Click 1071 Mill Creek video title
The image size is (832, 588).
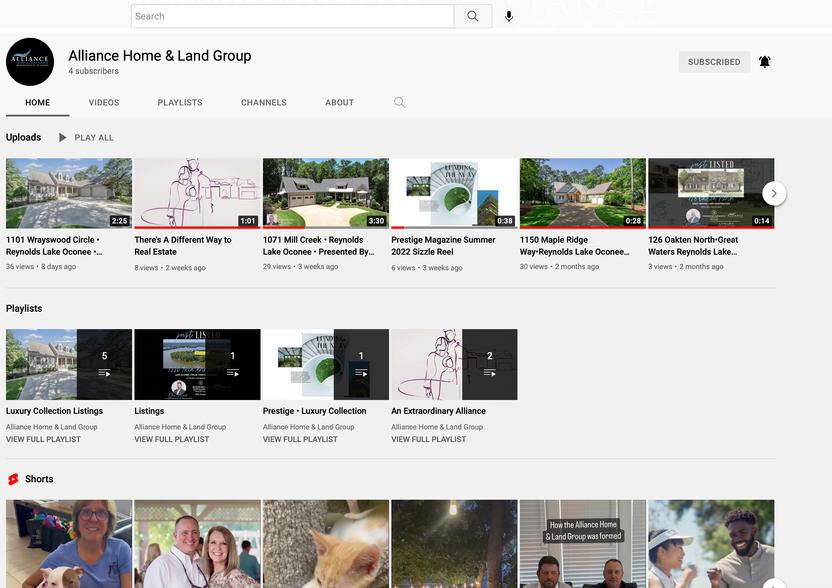tap(318, 246)
